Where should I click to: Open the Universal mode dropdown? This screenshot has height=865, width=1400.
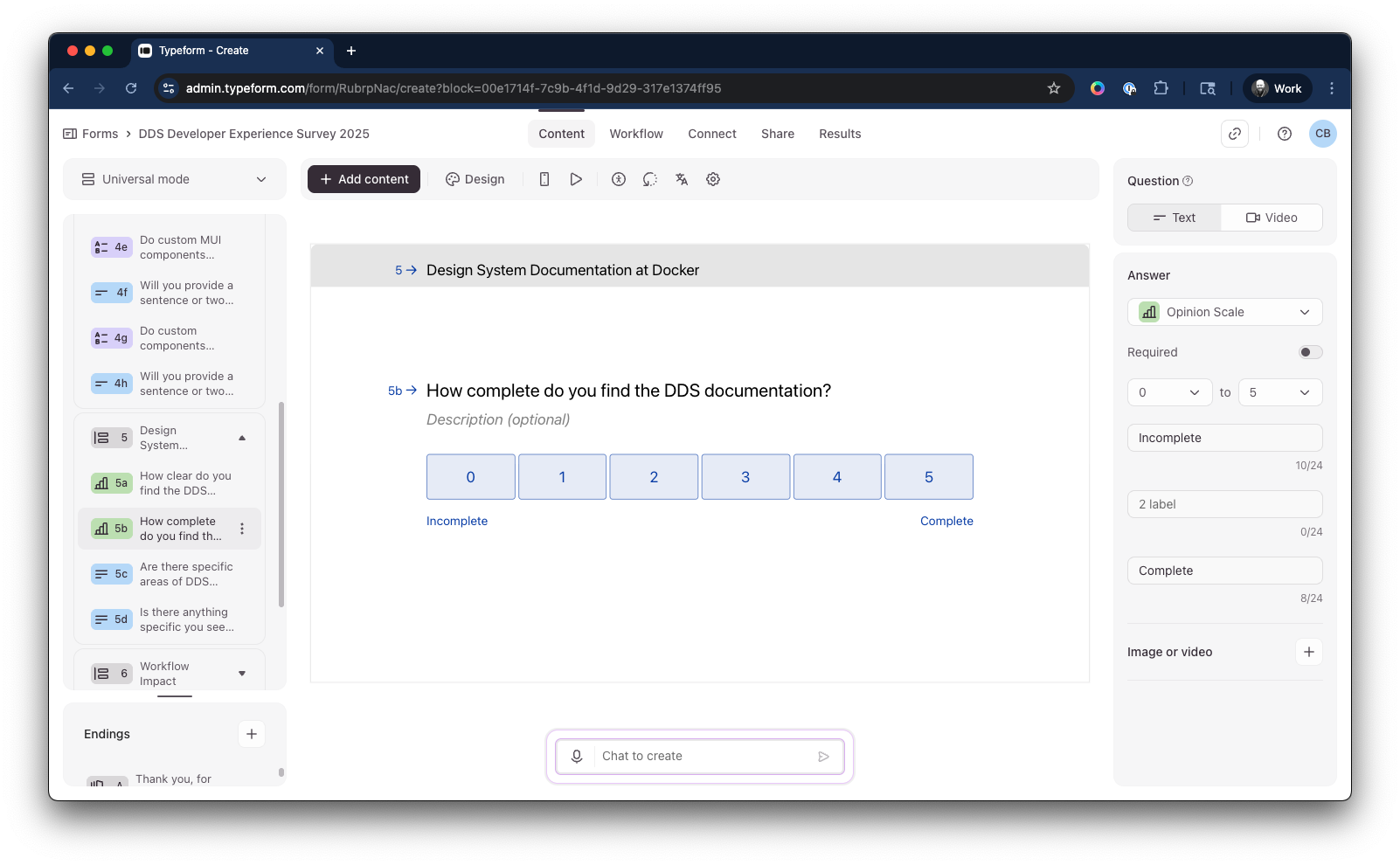click(x=175, y=179)
